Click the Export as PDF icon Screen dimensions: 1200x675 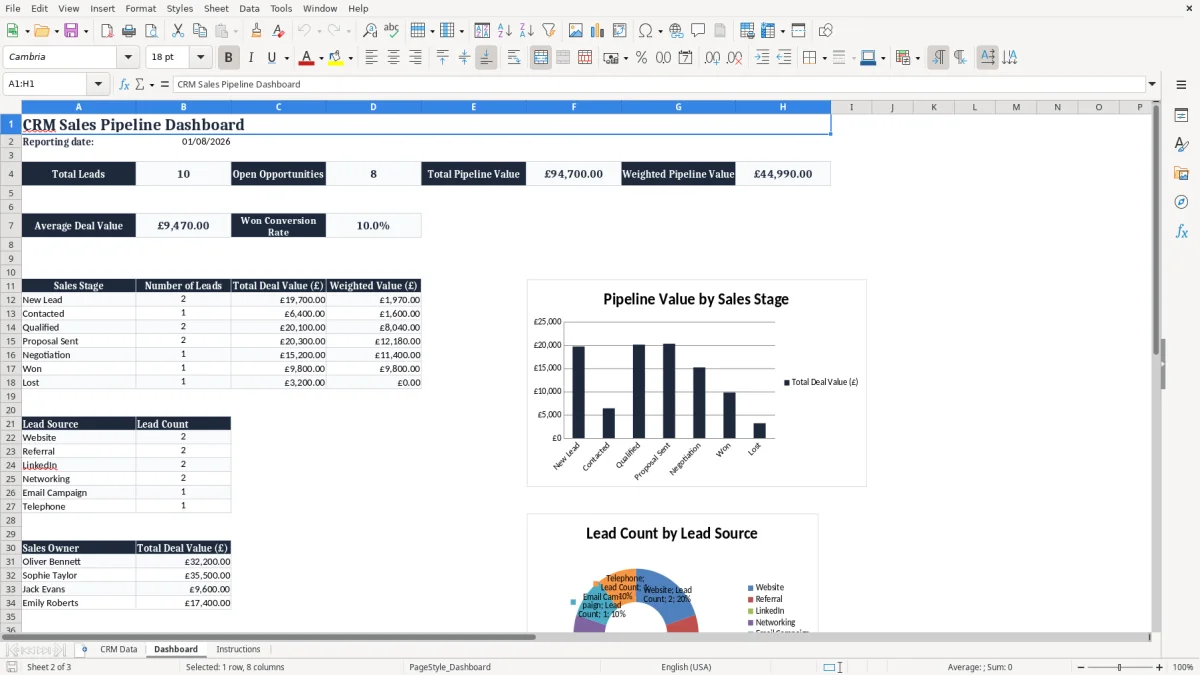click(x=106, y=31)
